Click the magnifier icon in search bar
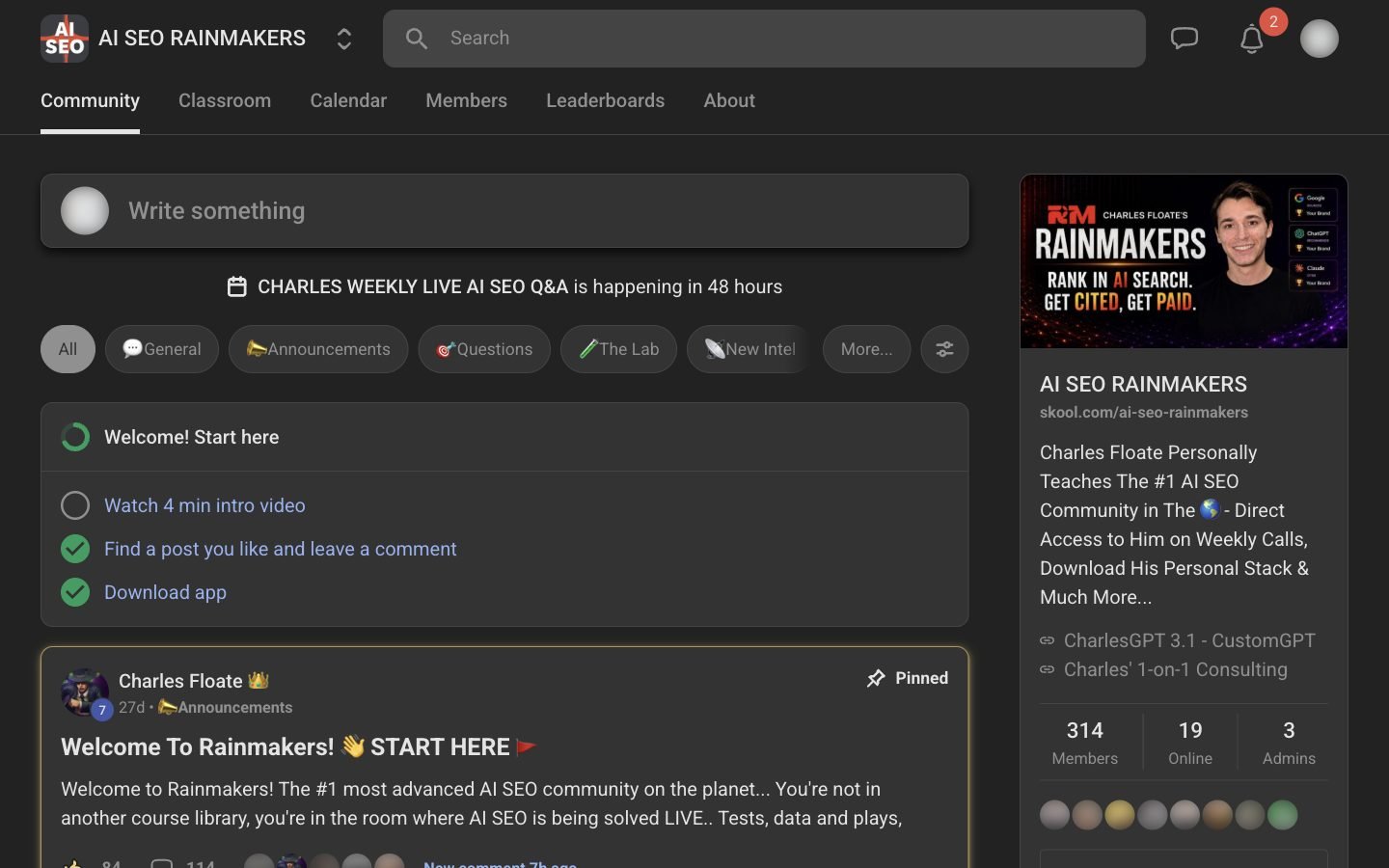This screenshot has height=868, width=1389. click(417, 39)
